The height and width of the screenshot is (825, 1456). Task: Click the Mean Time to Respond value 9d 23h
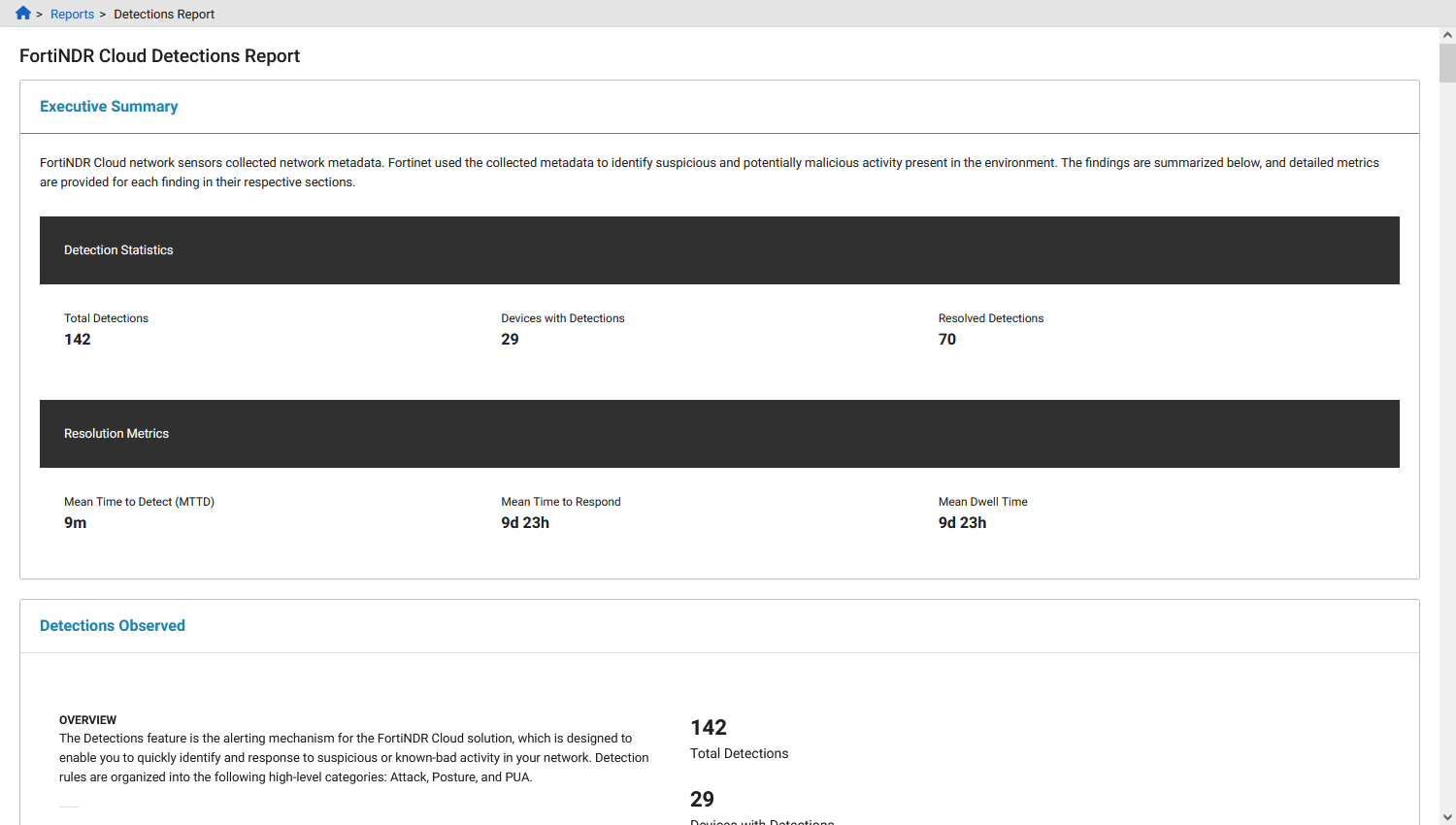coord(525,522)
